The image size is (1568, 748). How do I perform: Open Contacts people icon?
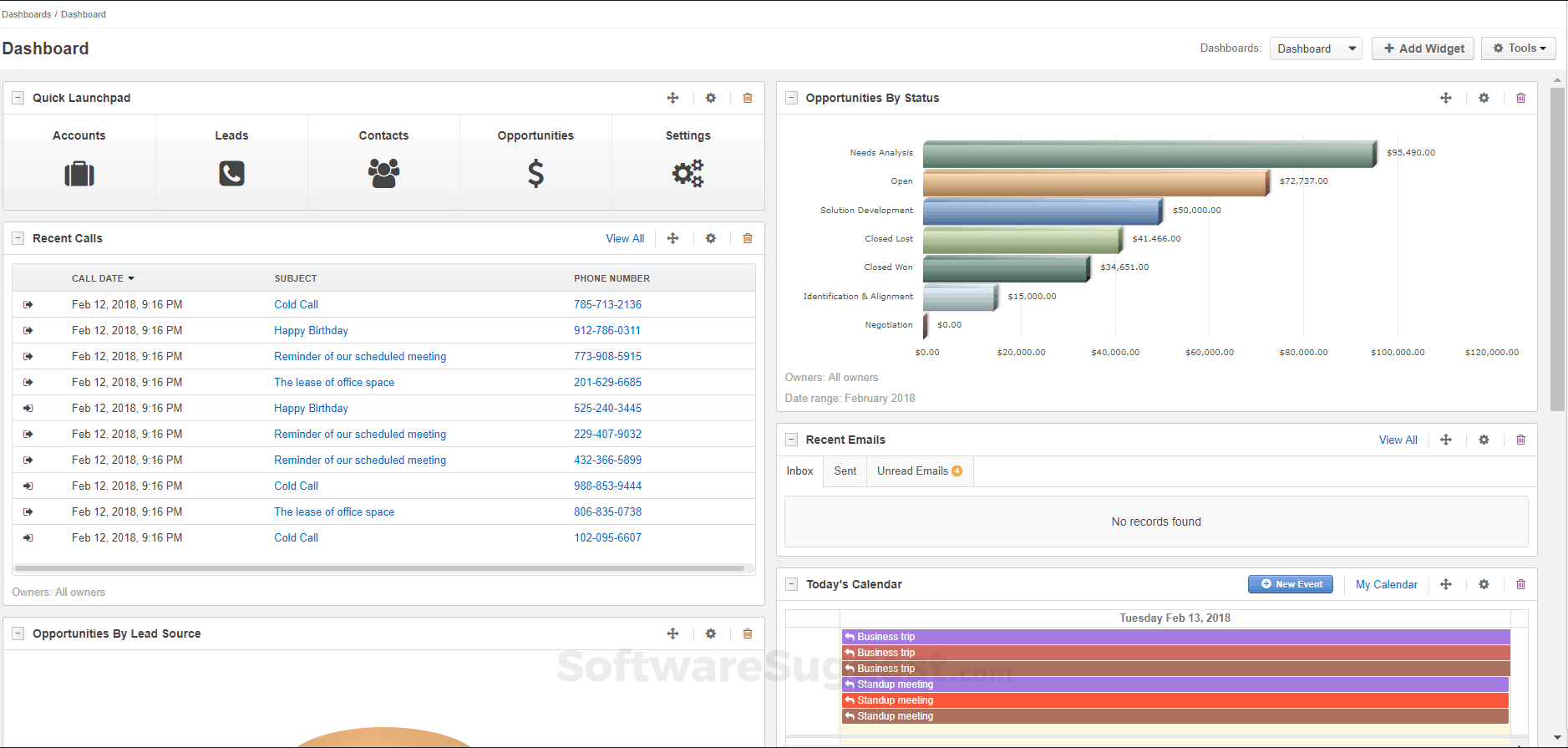383,174
